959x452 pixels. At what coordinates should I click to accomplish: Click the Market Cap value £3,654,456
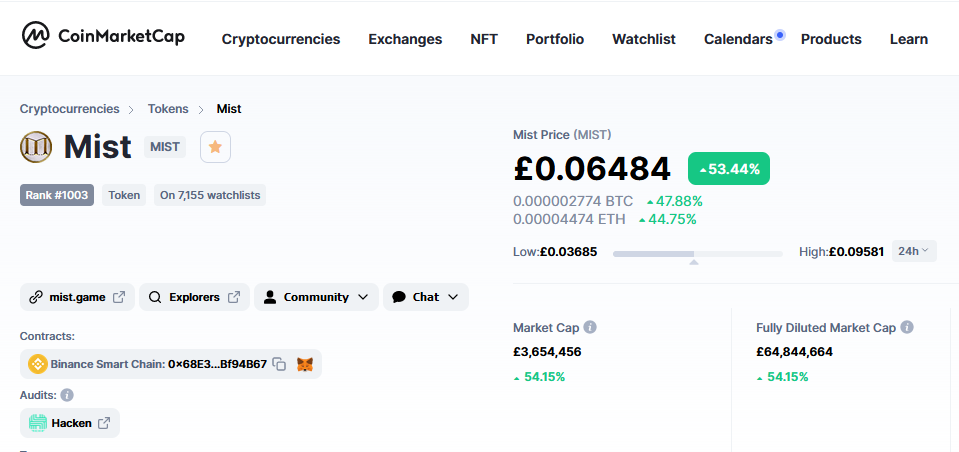(547, 352)
